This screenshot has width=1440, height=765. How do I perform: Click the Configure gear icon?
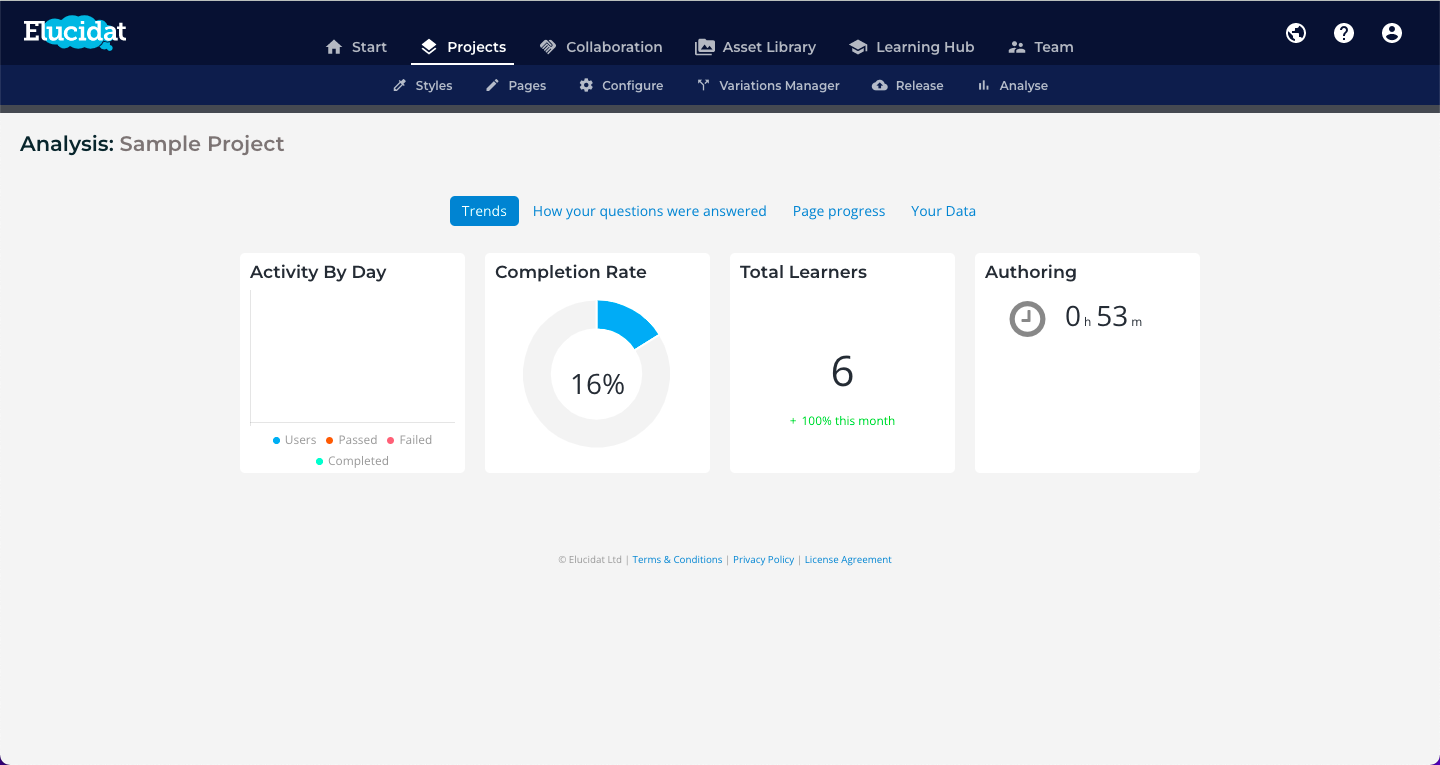point(586,86)
